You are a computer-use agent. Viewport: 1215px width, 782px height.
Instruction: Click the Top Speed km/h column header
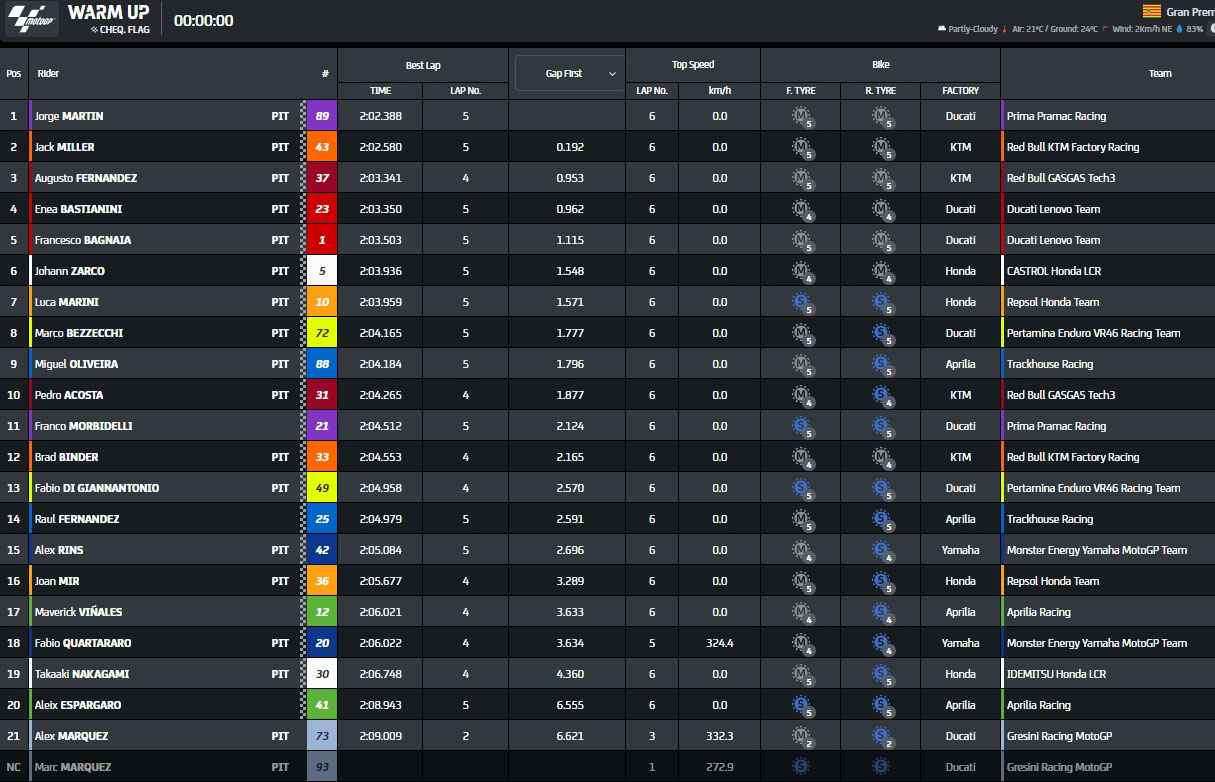click(x=719, y=91)
